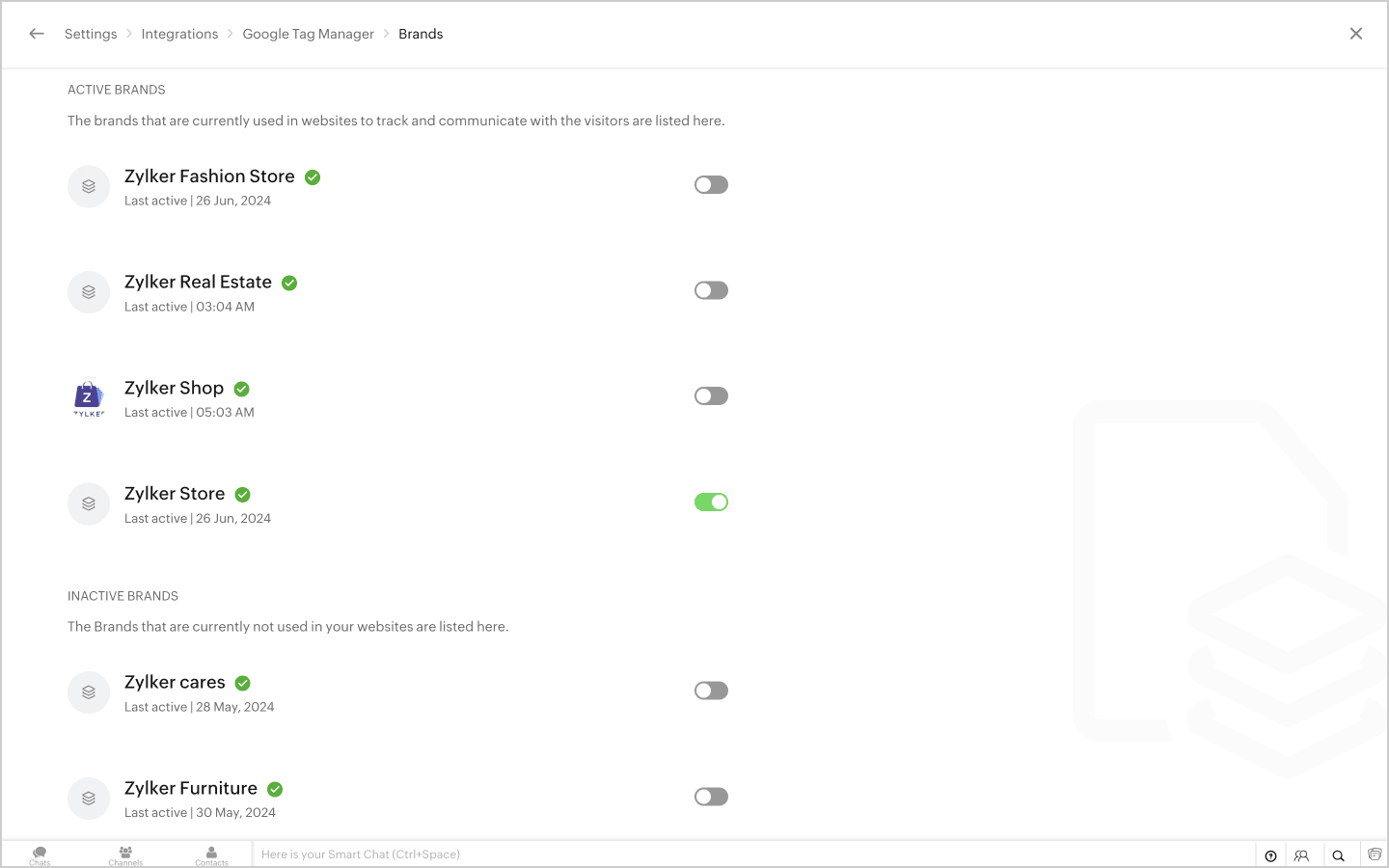
Task: Click Zylker Real Estate brand icon
Action: 89,292
